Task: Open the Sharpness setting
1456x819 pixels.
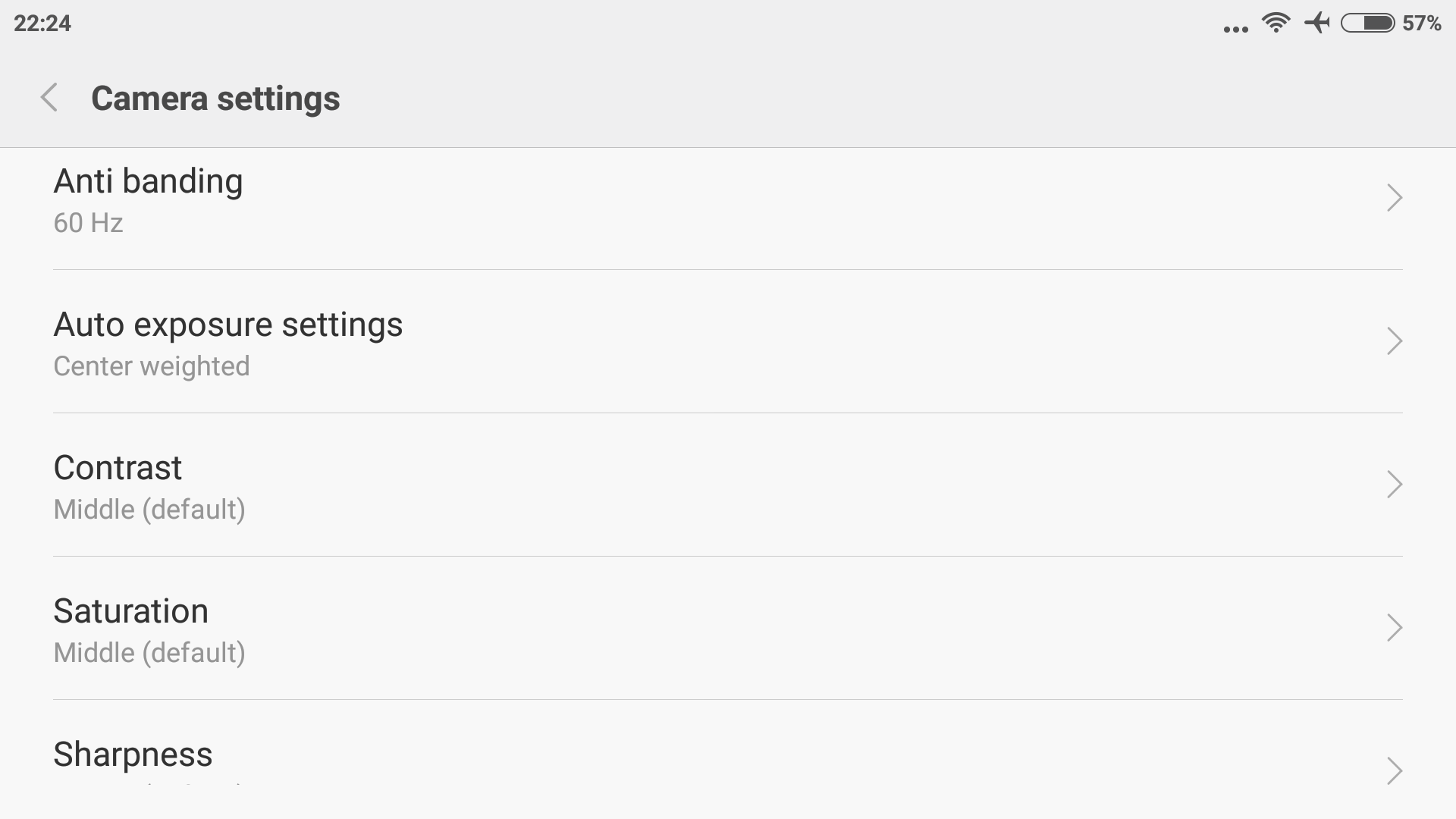Action: pyautogui.click(x=728, y=759)
